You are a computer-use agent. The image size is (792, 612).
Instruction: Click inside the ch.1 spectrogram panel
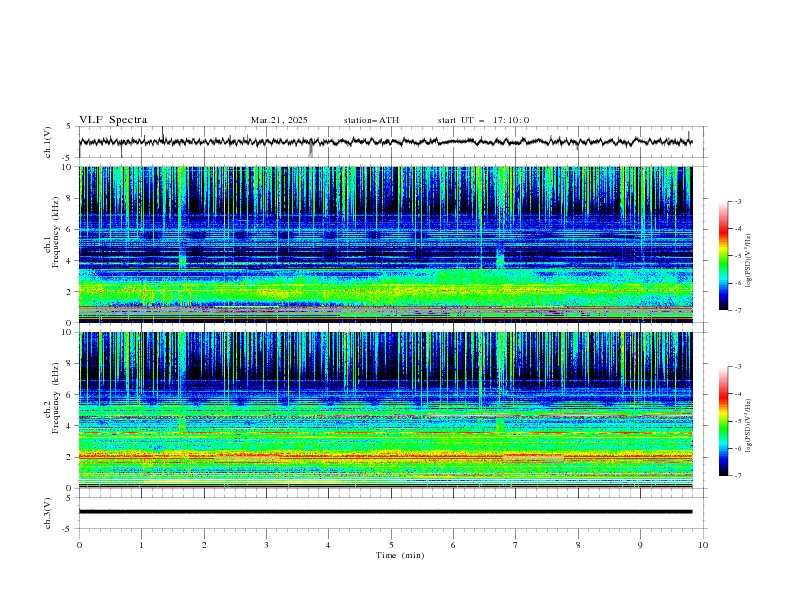pos(385,244)
